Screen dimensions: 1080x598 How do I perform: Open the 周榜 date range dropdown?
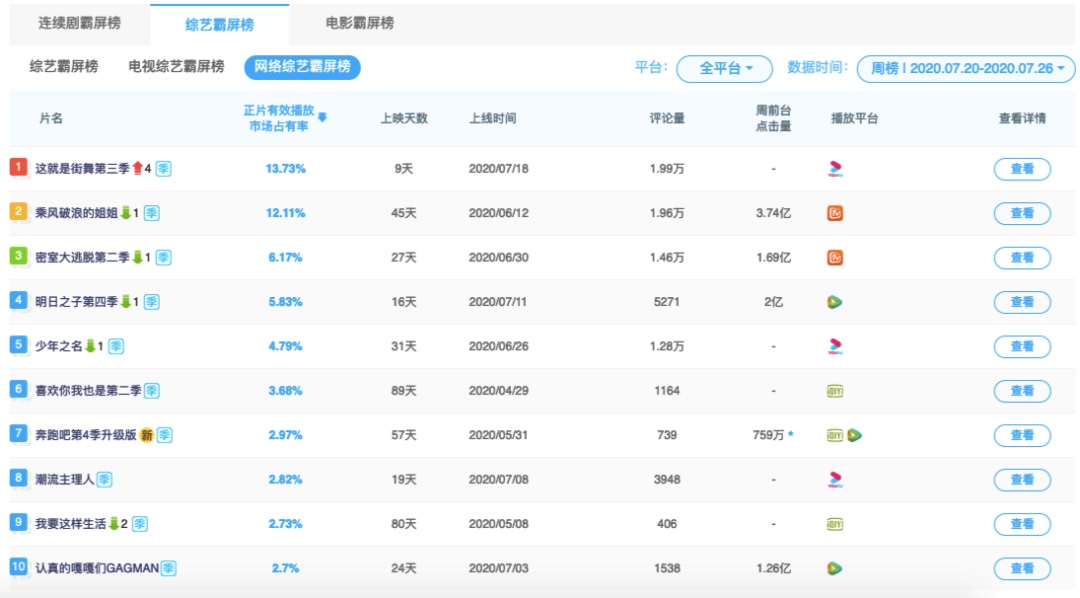point(966,68)
